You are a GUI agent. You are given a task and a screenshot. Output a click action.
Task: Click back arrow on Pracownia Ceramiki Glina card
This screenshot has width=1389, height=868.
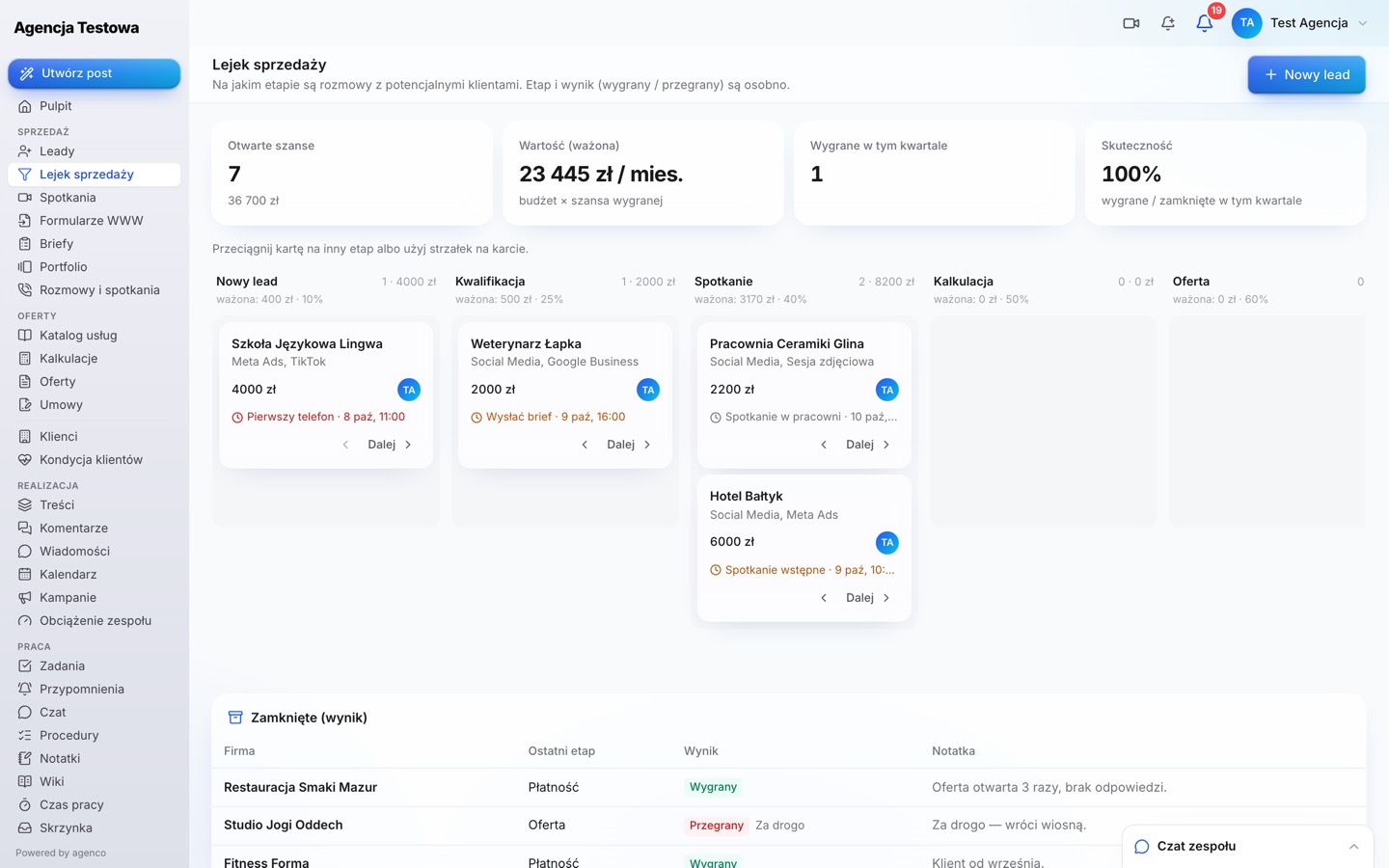click(824, 445)
